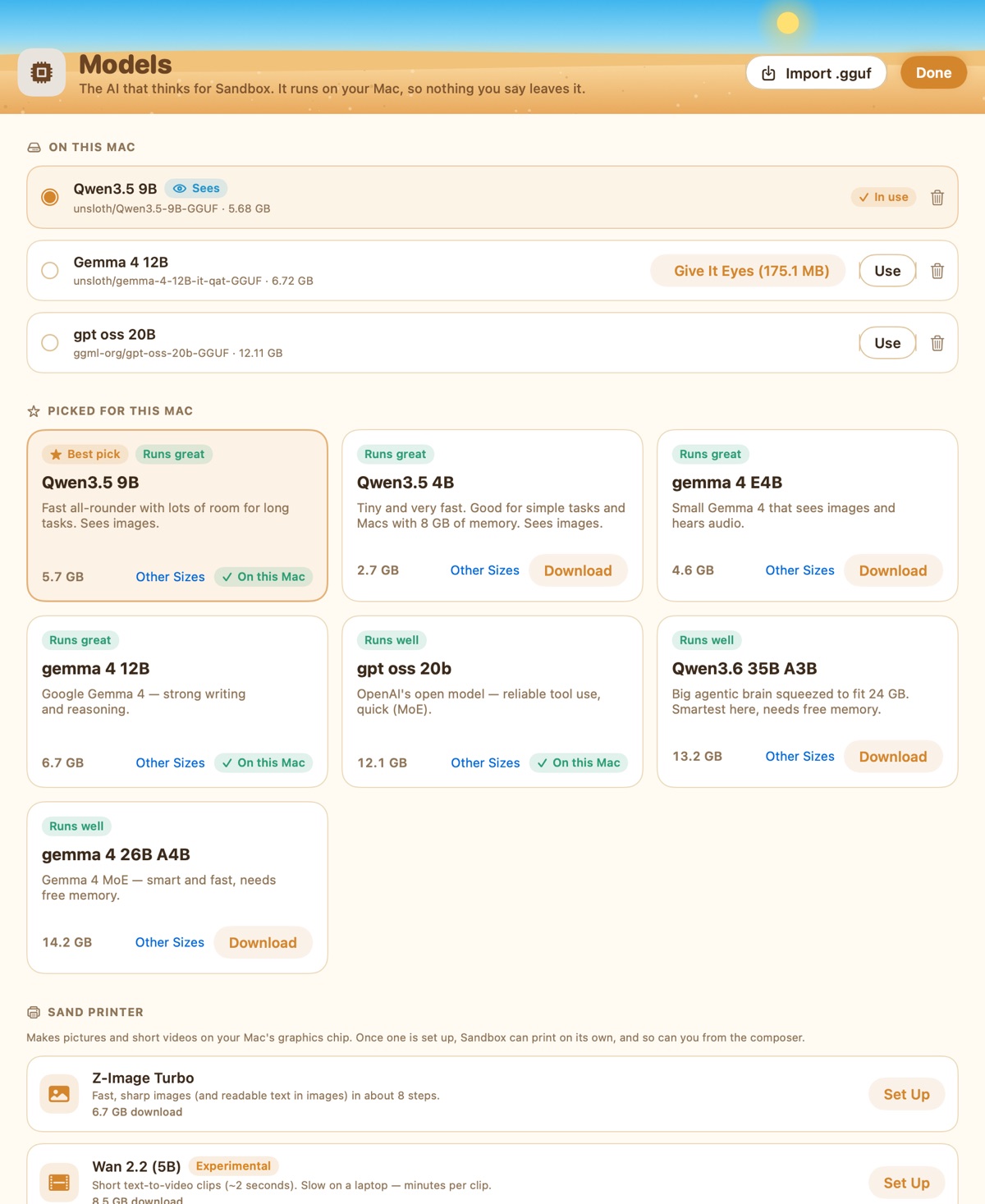
Task: Click the Wan 2.2 film icon
Action: pyautogui.click(x=59, y=1183)
